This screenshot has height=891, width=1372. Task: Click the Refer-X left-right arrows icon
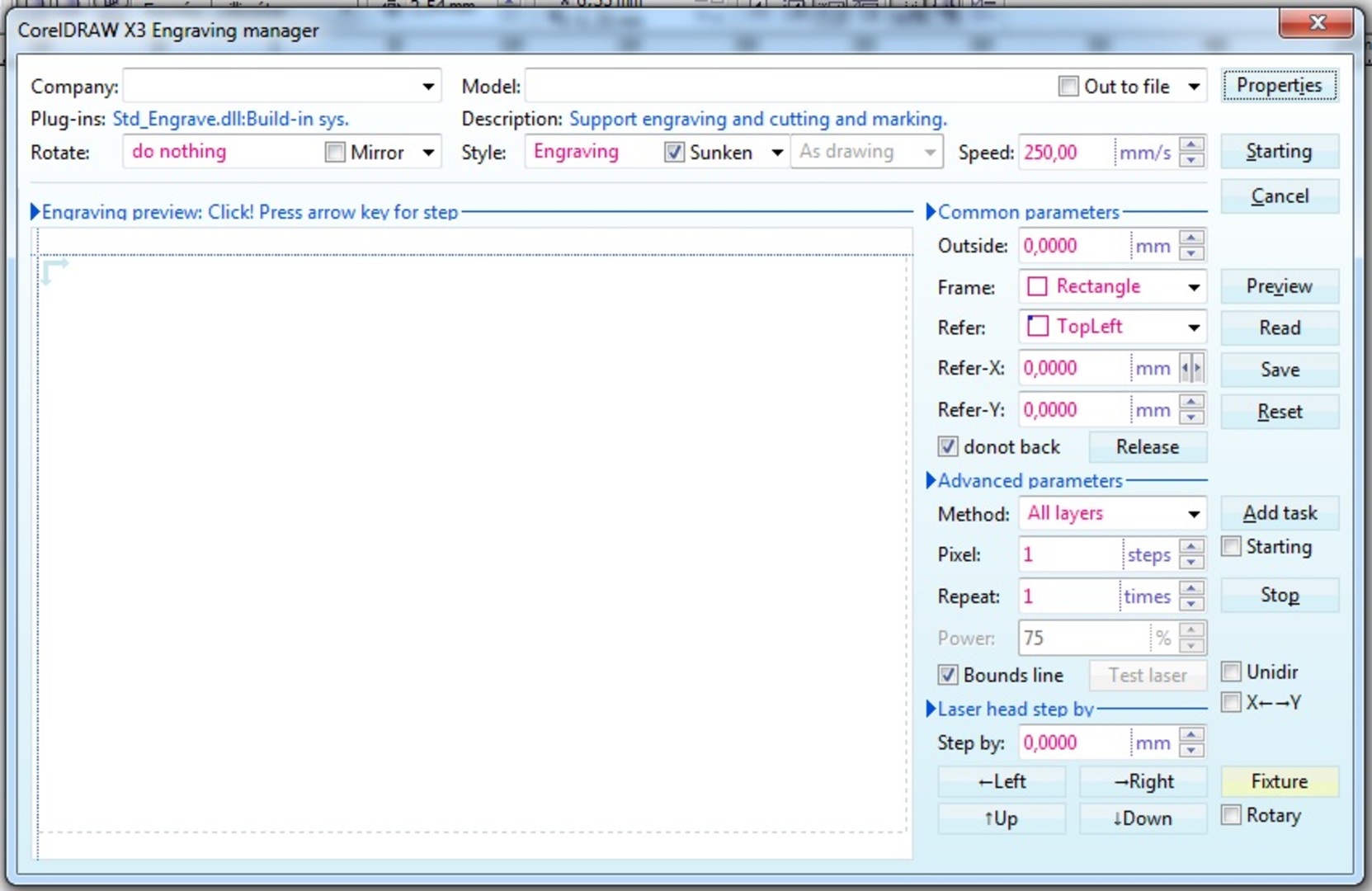pyautogui.click(x=1190, y=368)
